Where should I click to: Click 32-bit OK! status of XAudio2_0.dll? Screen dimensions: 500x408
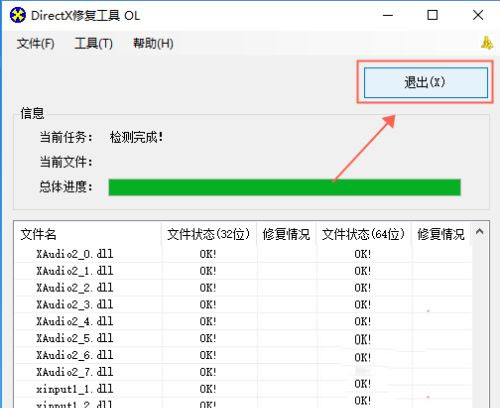click(x=208, y=254)
